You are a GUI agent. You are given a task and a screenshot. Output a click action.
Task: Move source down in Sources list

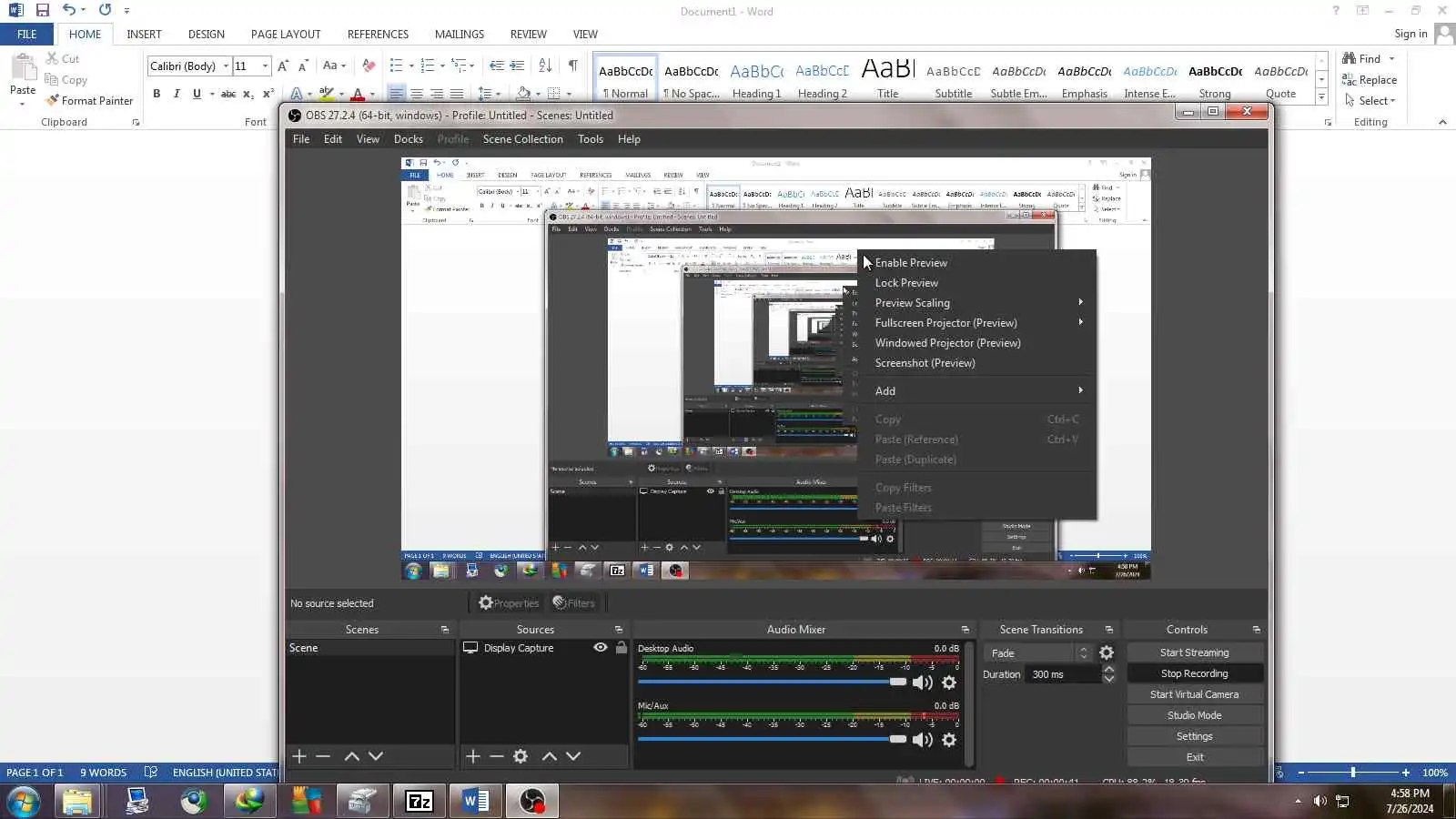[x=573, y=756]
